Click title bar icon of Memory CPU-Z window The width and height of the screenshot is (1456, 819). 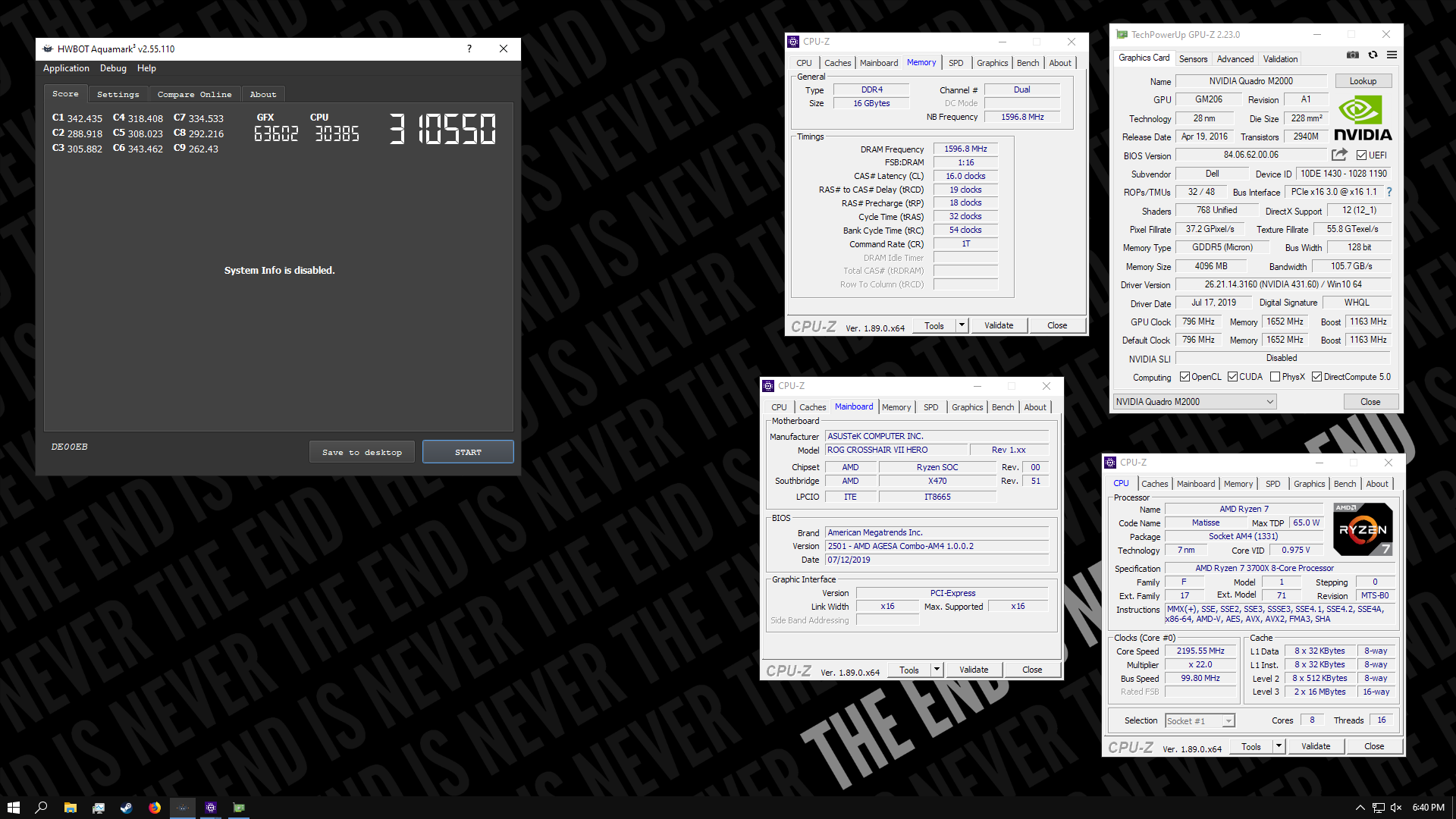pos(793,42)
